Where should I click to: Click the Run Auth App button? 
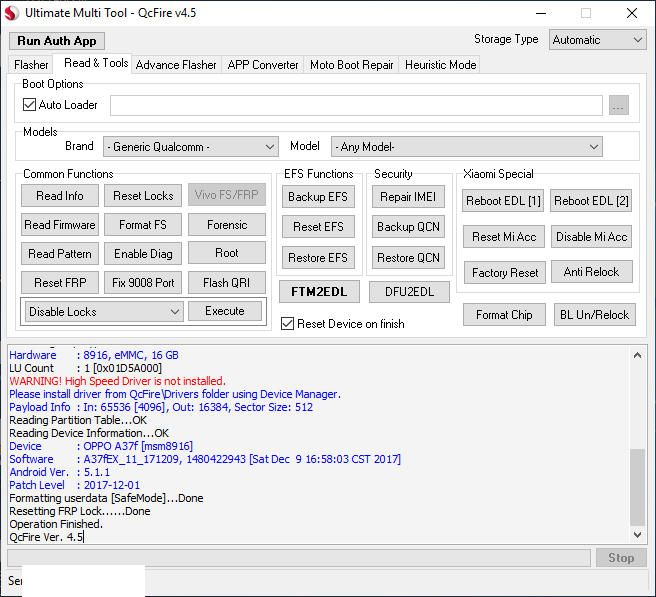tap(57, 41)
